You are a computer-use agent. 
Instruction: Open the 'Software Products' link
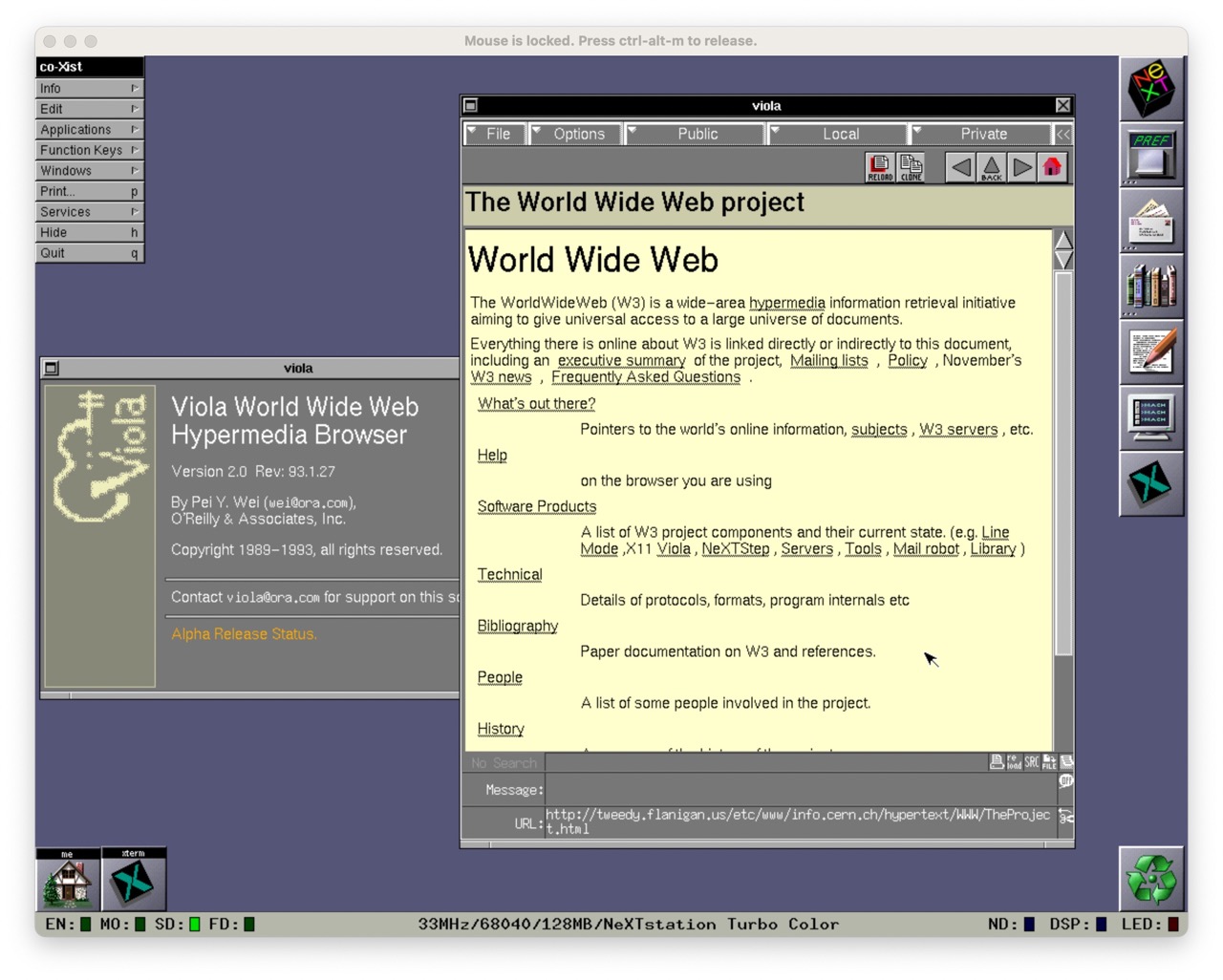click(536, 507)
